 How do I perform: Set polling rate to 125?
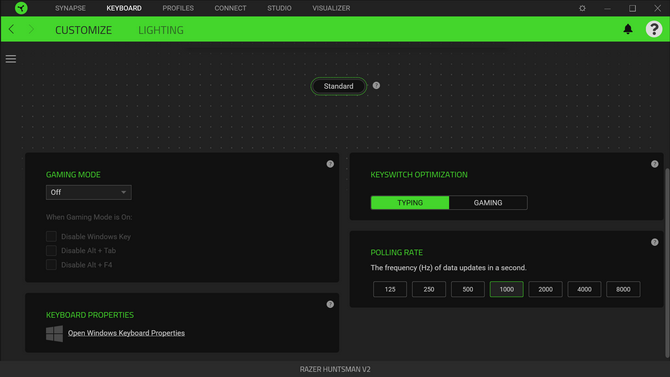tap(390, 289)
